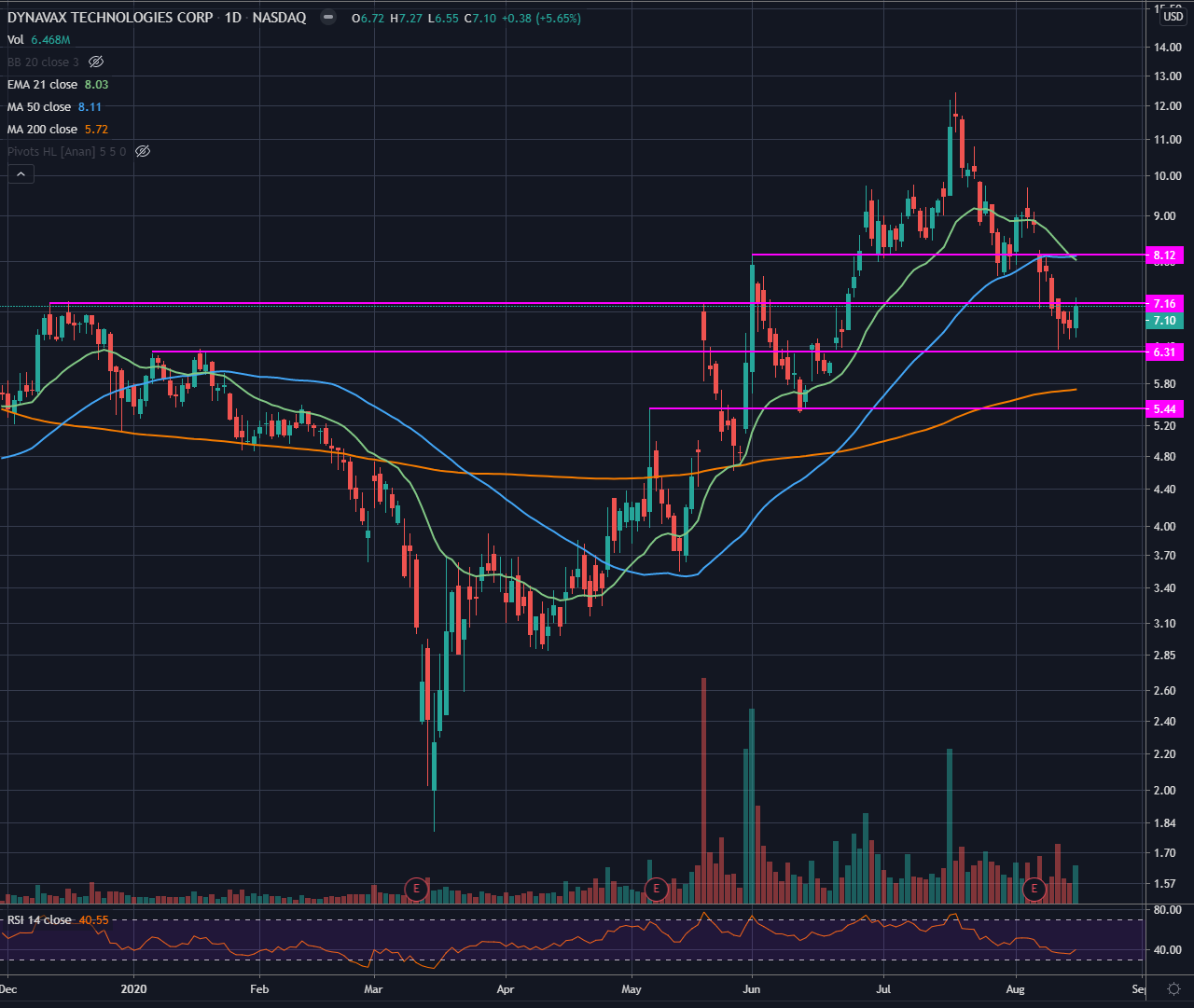Viewport: 1194px width, 1008px height.
Task: Click the earnings E marker near May
Action: 656,889
